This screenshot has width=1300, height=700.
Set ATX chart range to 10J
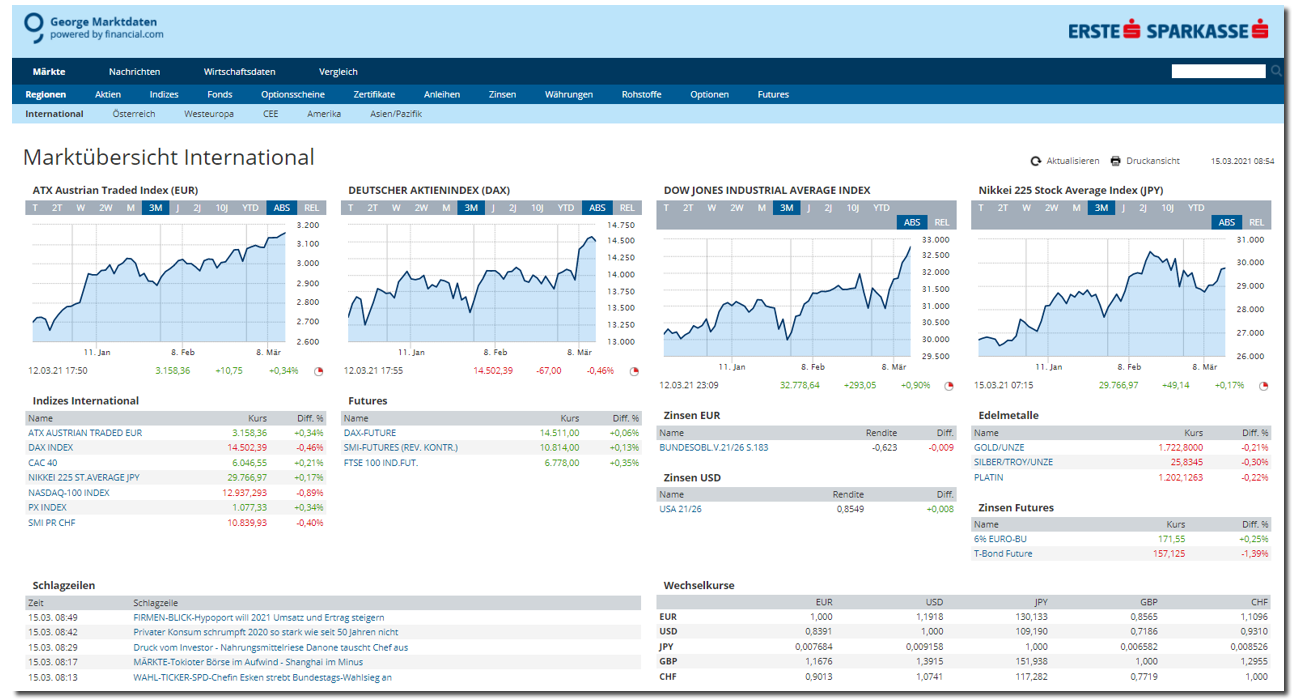pyautogui.click(x=222, y=208)
